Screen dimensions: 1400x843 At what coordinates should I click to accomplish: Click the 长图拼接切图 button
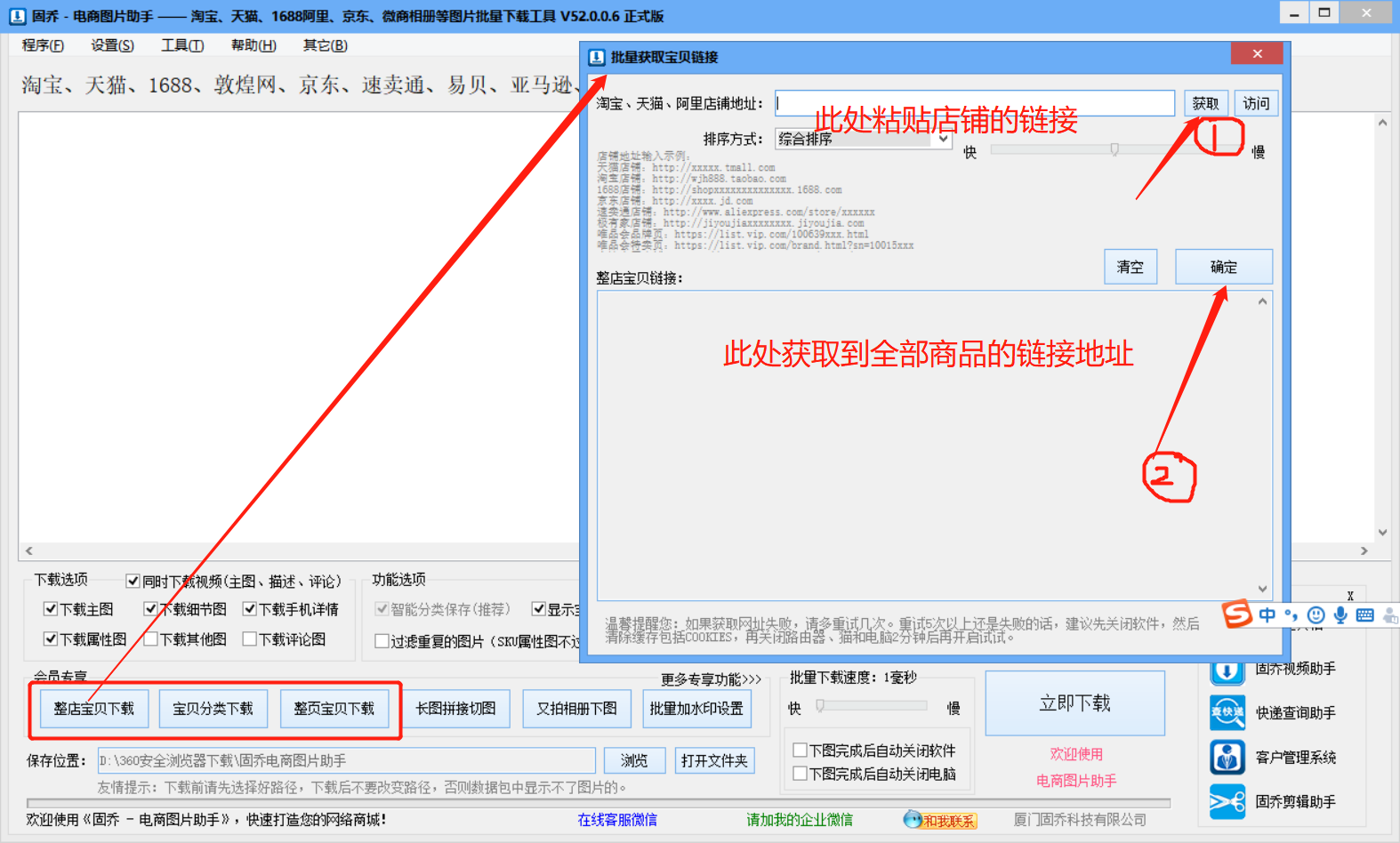pos(455,709)
